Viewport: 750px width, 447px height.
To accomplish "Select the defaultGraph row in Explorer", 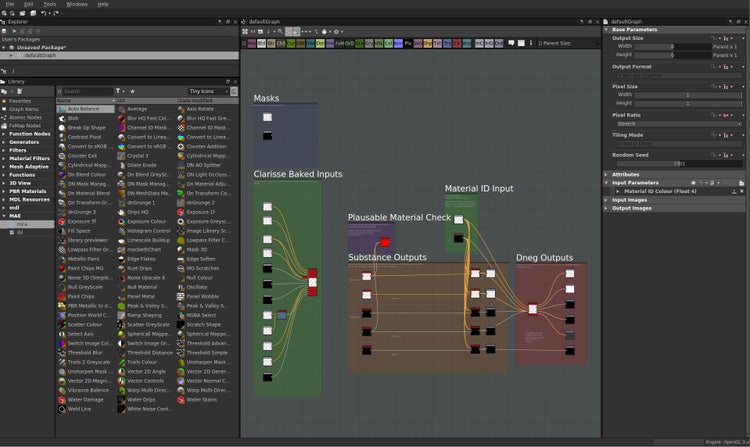I will point(120,55).
